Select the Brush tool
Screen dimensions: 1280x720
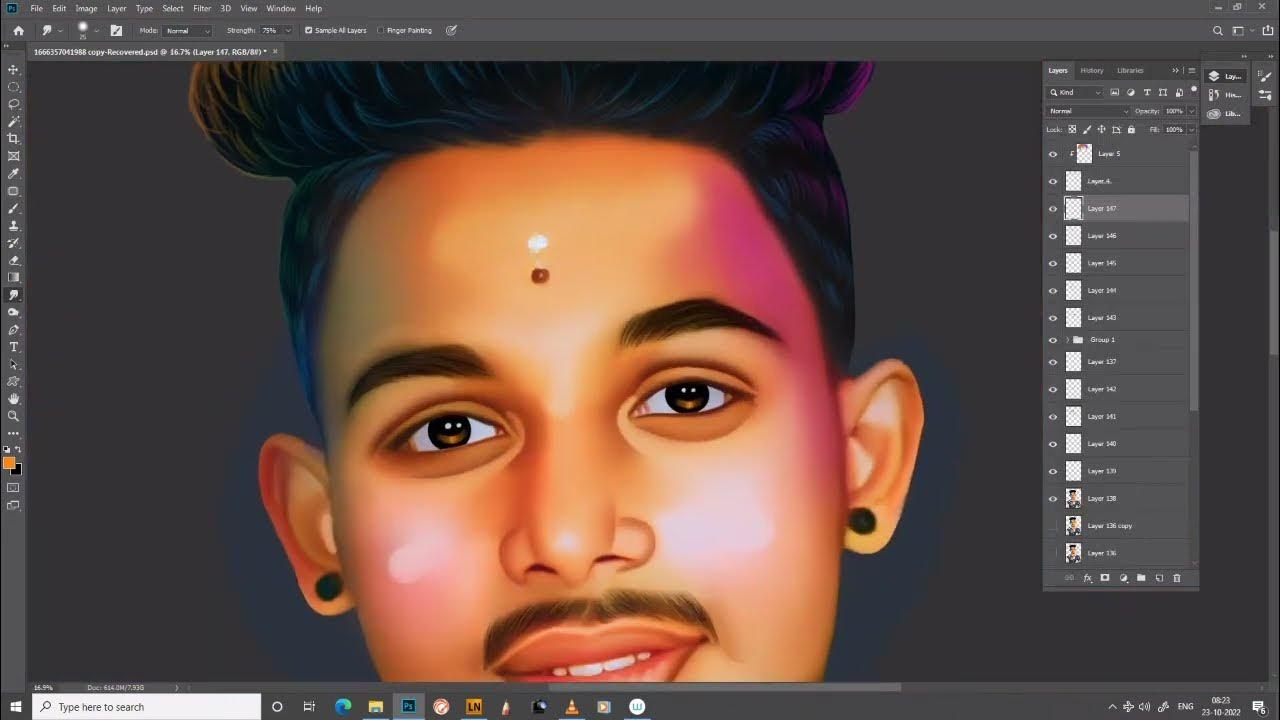pos(14,208)
